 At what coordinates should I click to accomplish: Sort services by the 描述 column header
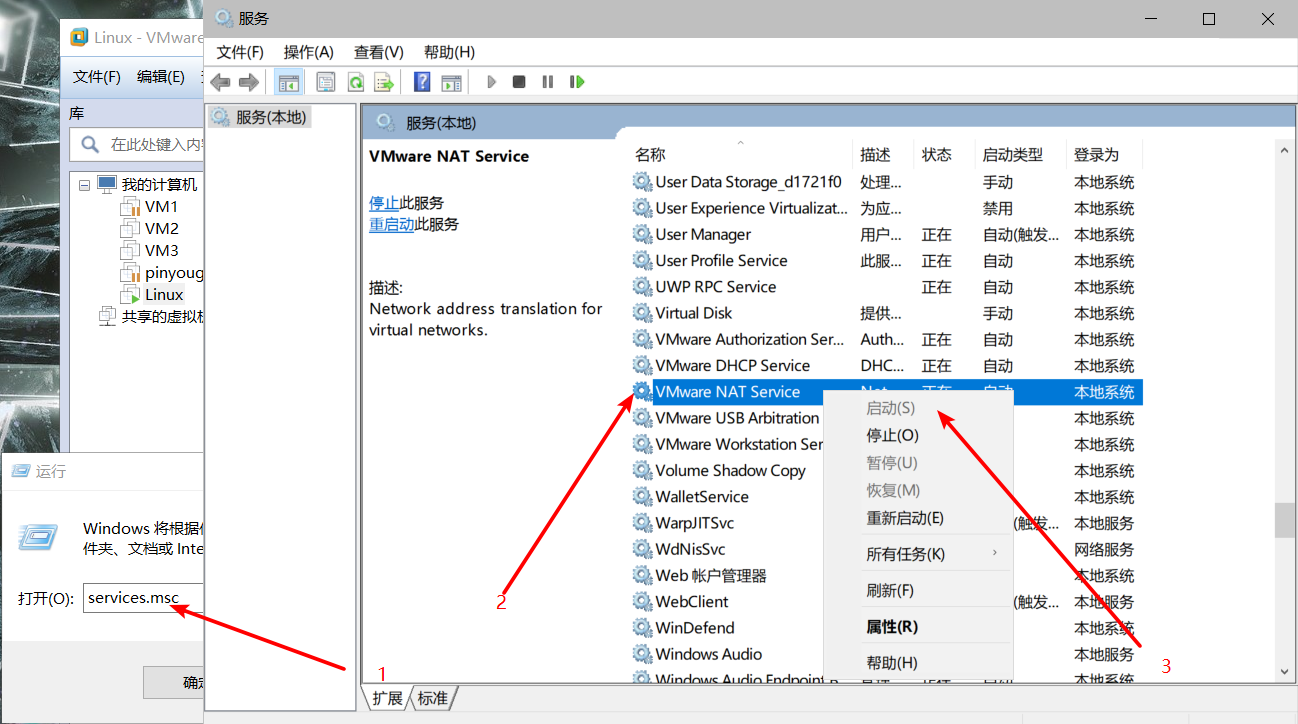click(x=885, y=155)
